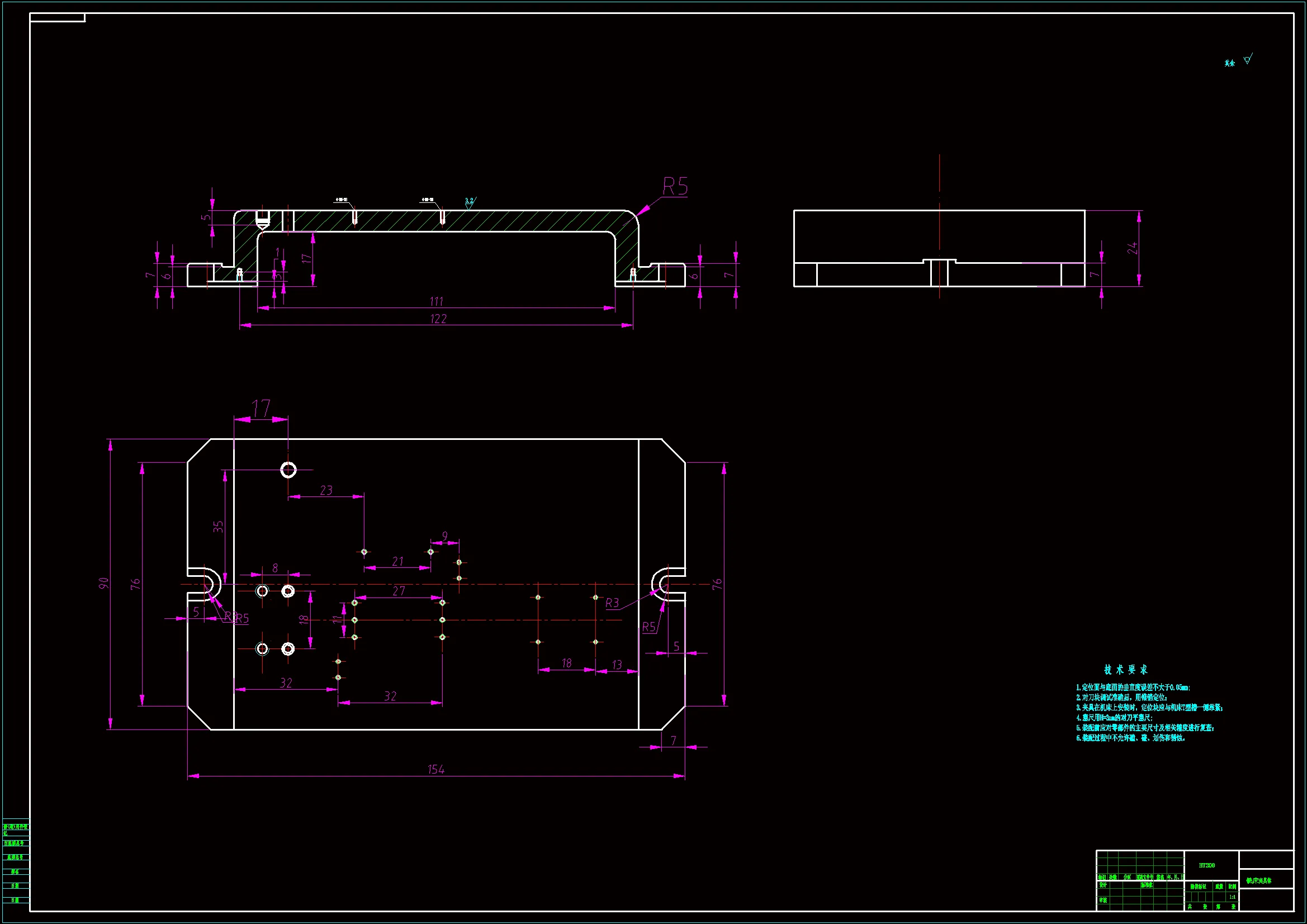Click the 111 inner width dimension
This screenshot has height=924, width=1307.
click(437, 301)
